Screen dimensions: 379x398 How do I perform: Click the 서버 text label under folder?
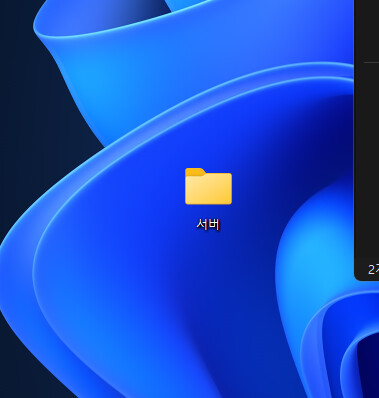click(x=208, y=224)
